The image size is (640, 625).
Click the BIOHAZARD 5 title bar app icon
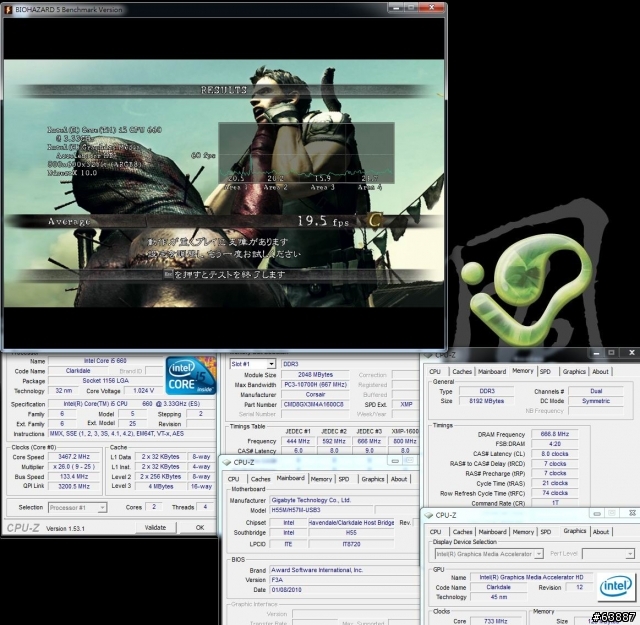click(8, 9)
